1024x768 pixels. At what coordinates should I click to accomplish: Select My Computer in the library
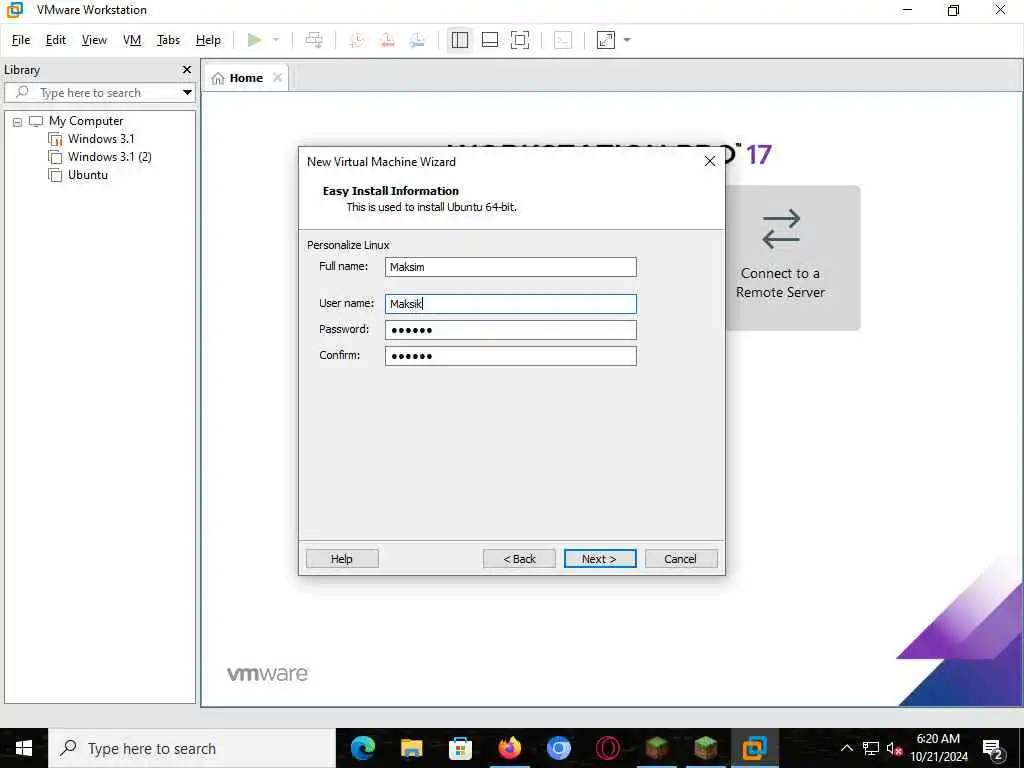coord(86,121)
